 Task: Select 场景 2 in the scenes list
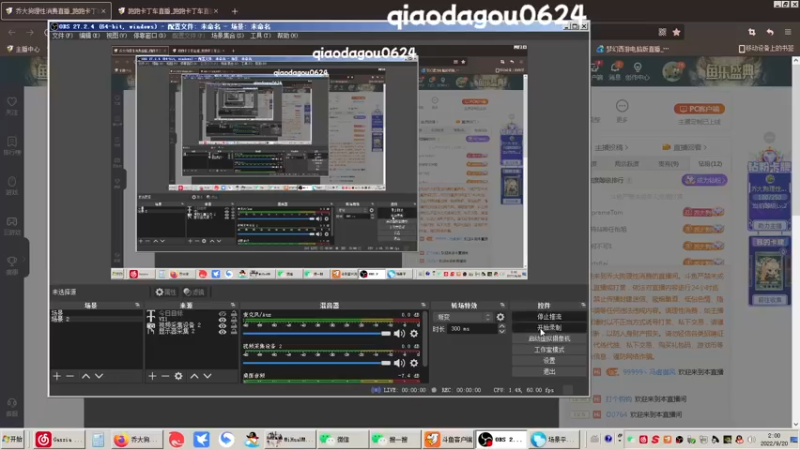[96, 319]
